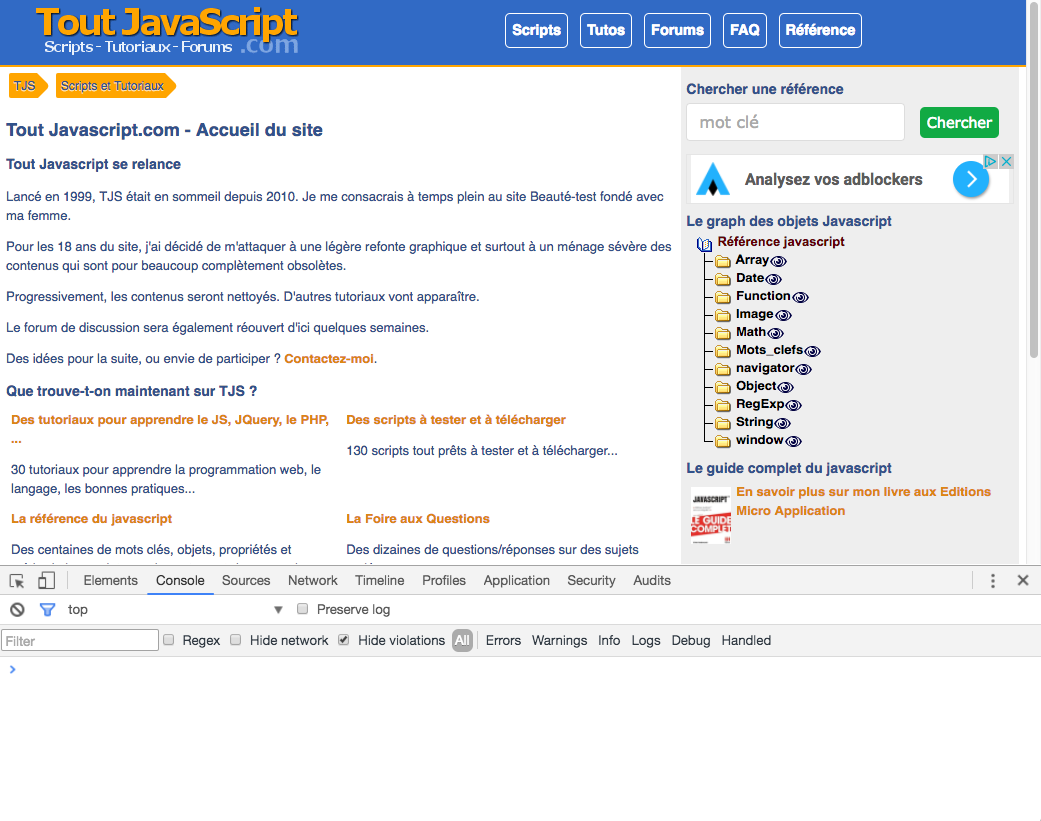Open the Forums navigation button

click(677, 31)
